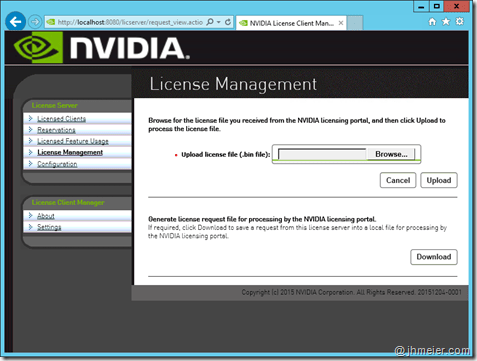Open browser Tools gear icon
477x361 pixels.
coord(460,22)
